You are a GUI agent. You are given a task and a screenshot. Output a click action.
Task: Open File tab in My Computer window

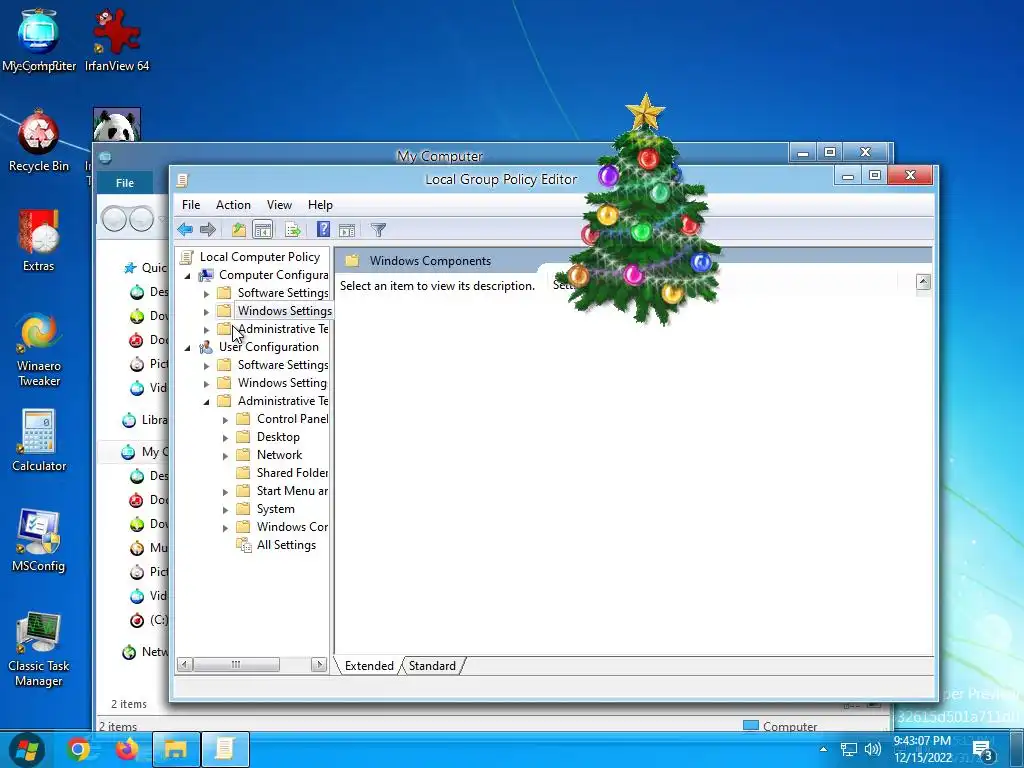(125, 183)
